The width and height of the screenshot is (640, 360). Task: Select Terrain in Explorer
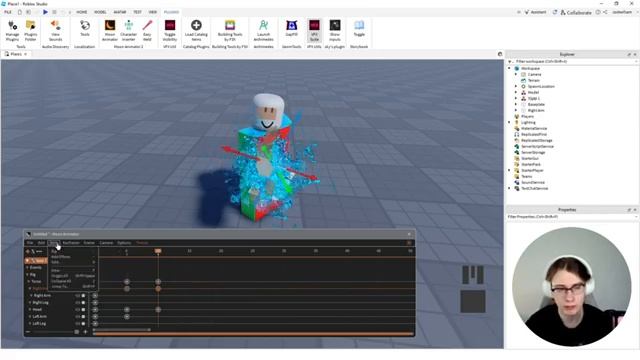[533, 80]
